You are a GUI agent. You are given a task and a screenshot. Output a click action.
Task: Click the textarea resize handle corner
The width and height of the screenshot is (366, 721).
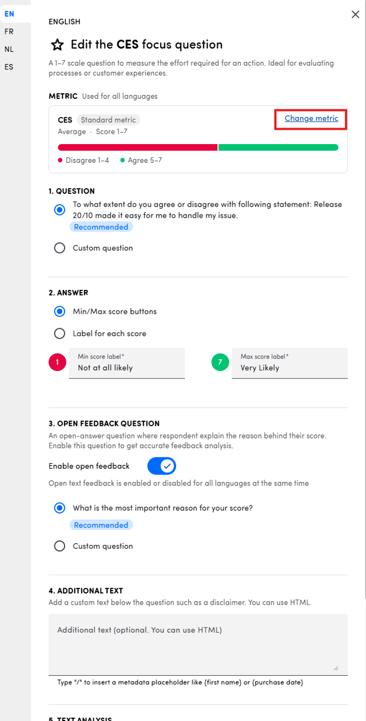pyautogui.click(x=336, y=668)
